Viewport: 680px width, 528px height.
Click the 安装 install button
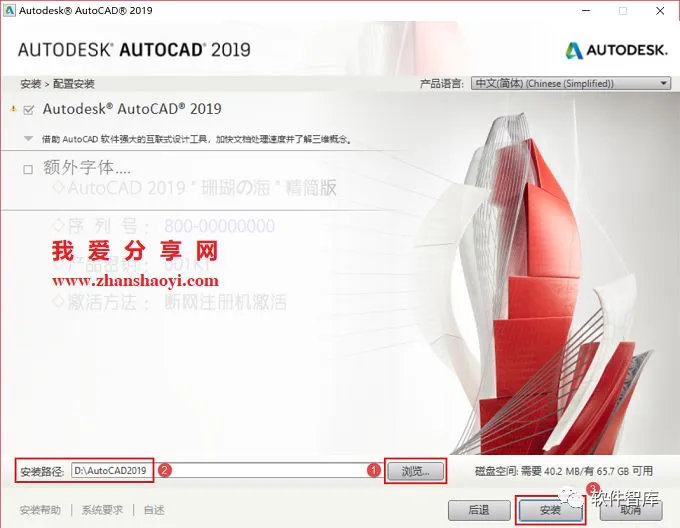[550, 510]
